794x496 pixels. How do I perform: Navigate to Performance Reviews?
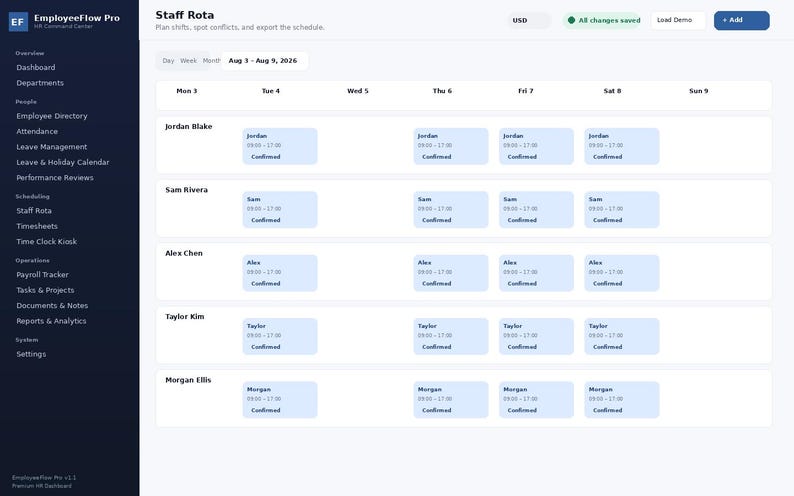[x=55, y=178]
